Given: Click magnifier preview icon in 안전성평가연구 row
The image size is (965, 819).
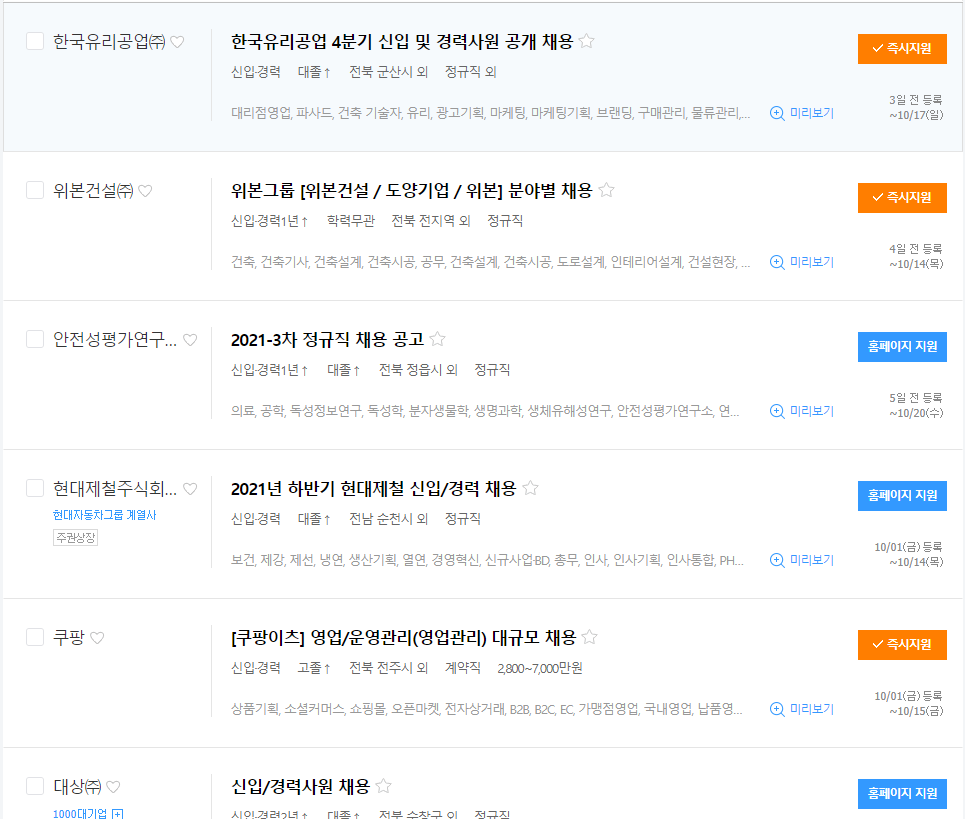Looking at the screenshot, I should tap(777, 411).
